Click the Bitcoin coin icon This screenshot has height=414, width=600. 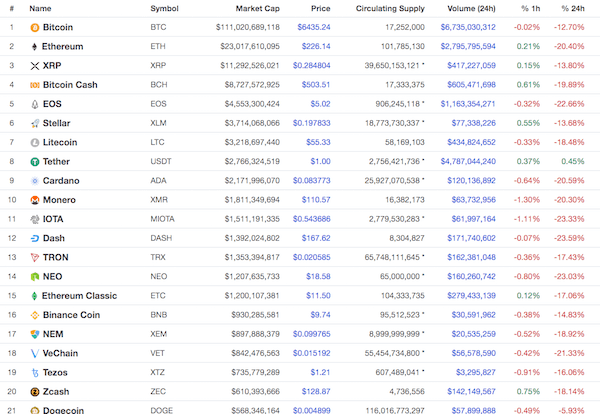tap(35, 28)
